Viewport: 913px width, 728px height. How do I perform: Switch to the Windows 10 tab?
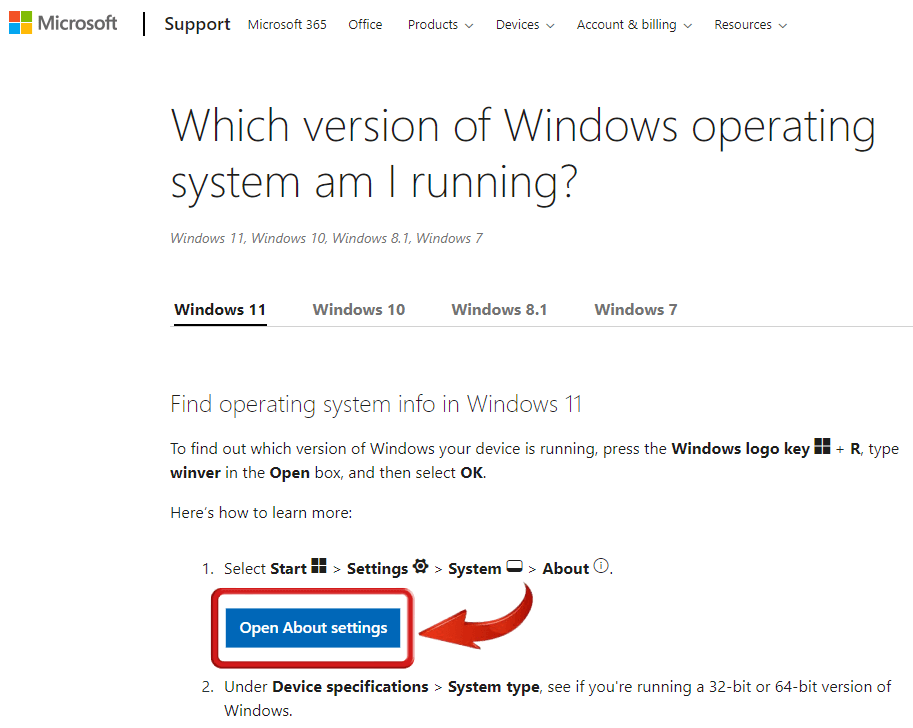(358, 309)
